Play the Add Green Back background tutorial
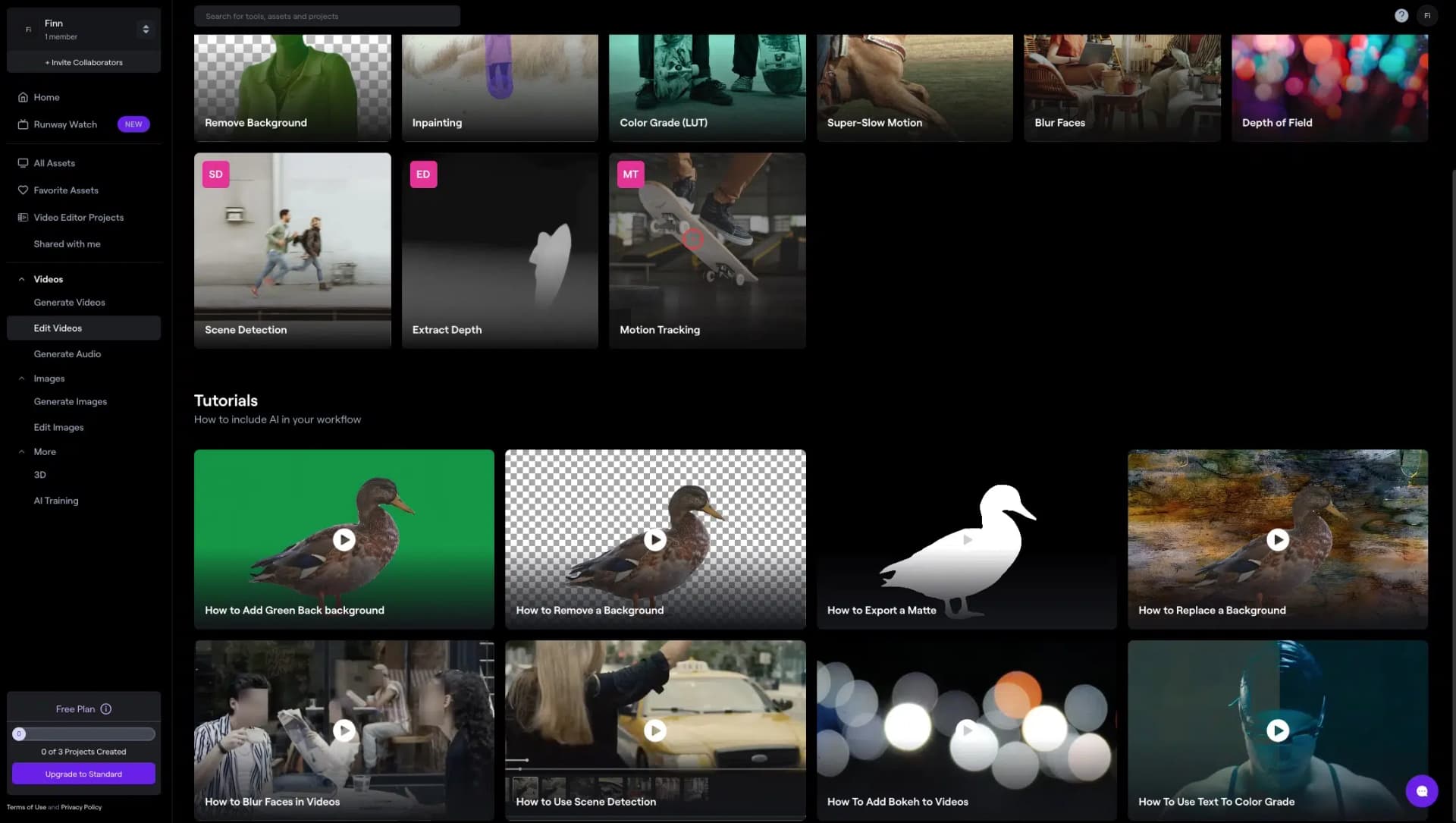Screen dimensions: 1456x823 pyautogui.click(x=344, y=539)
